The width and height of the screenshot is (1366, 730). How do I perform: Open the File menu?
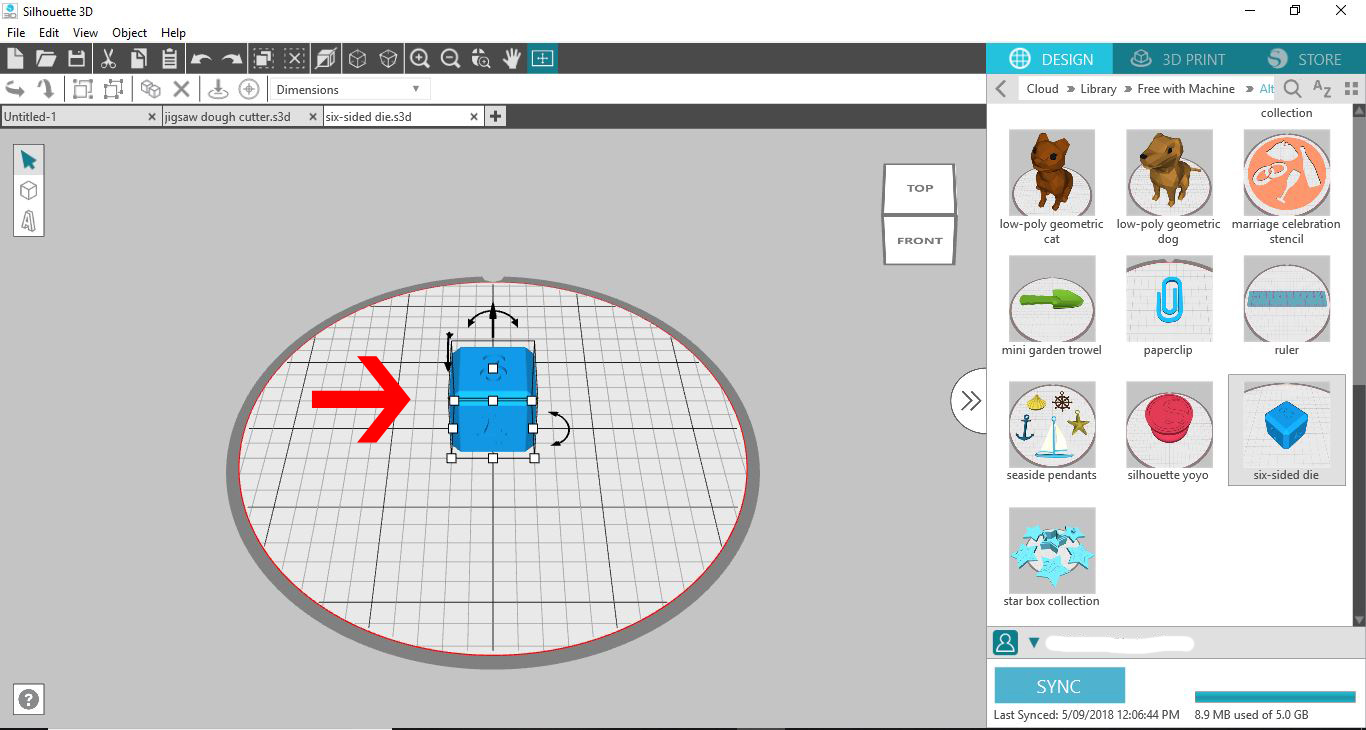click(16, 33)
